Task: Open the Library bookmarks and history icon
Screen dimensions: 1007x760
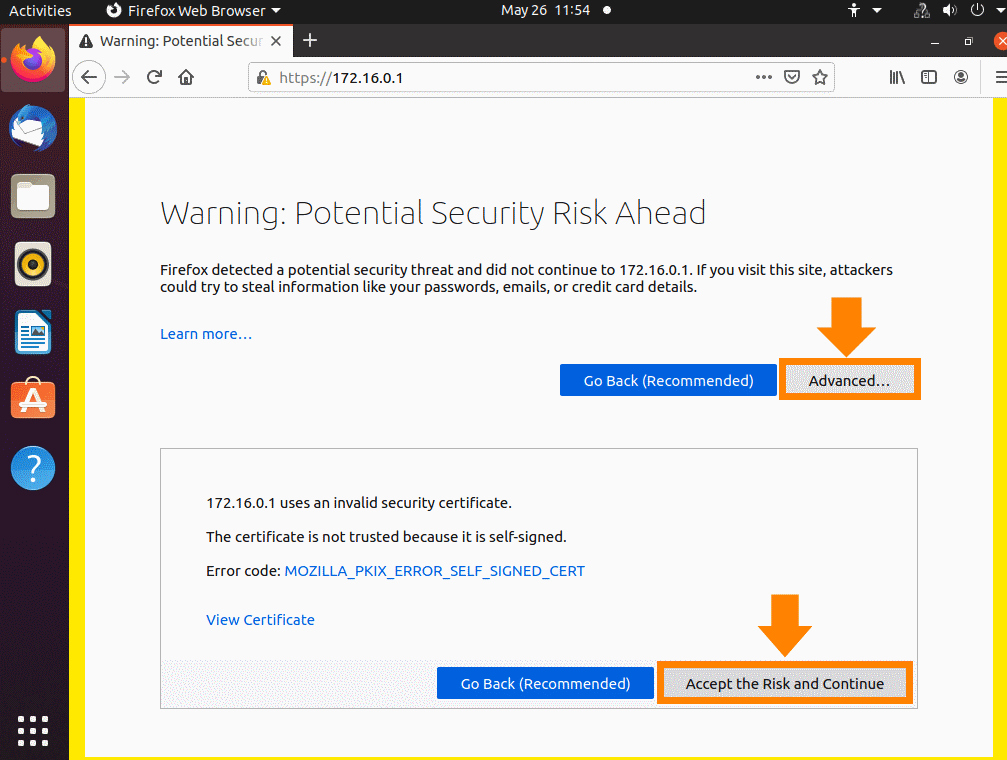Action: click(897, 77)
